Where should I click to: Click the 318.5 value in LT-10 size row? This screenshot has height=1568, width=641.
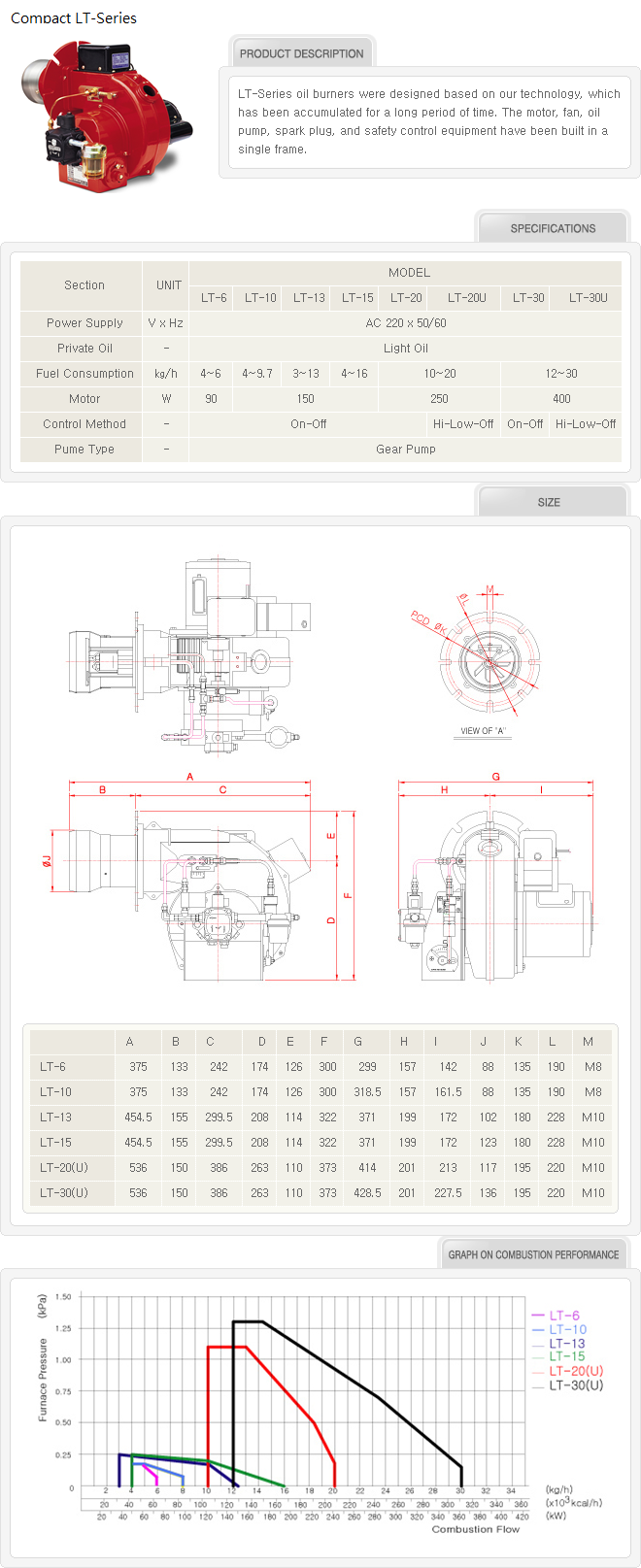point(367,1092)
